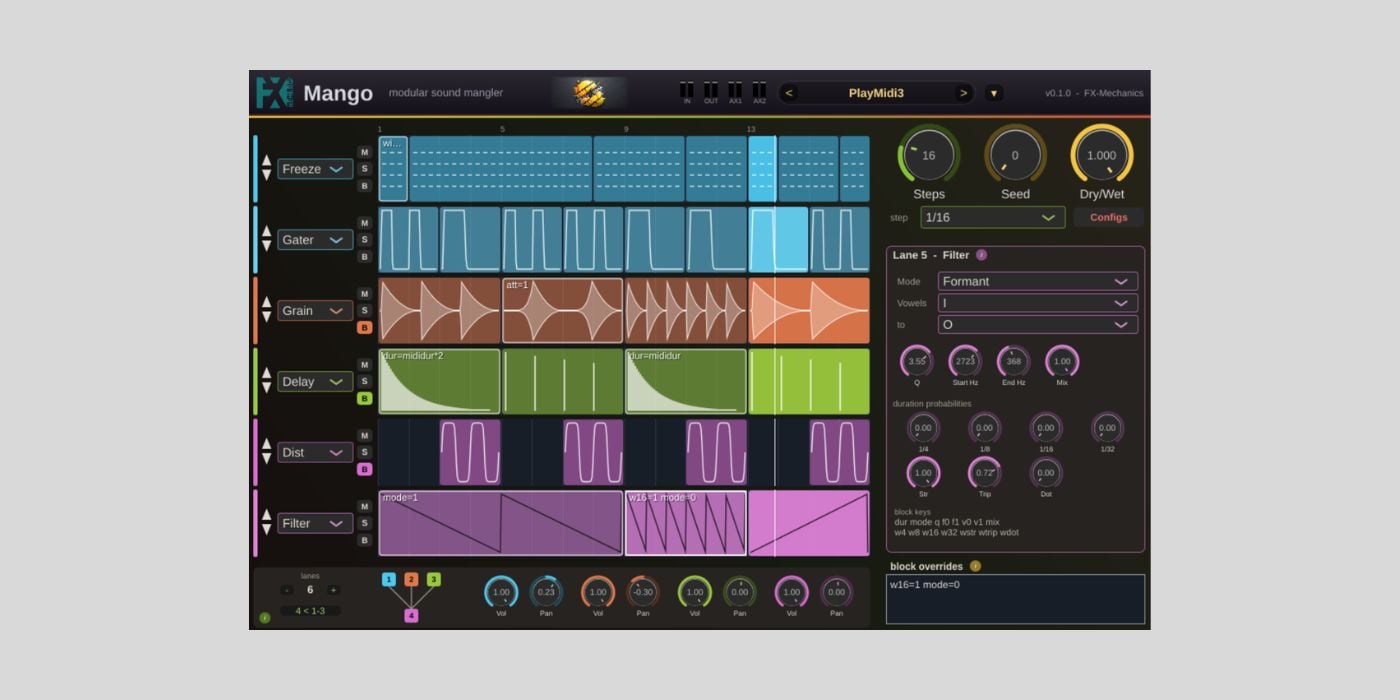This screenshot has height=700, width=1400.
Task: Go to previous preset with left arrow
Action: pos(789,93)
